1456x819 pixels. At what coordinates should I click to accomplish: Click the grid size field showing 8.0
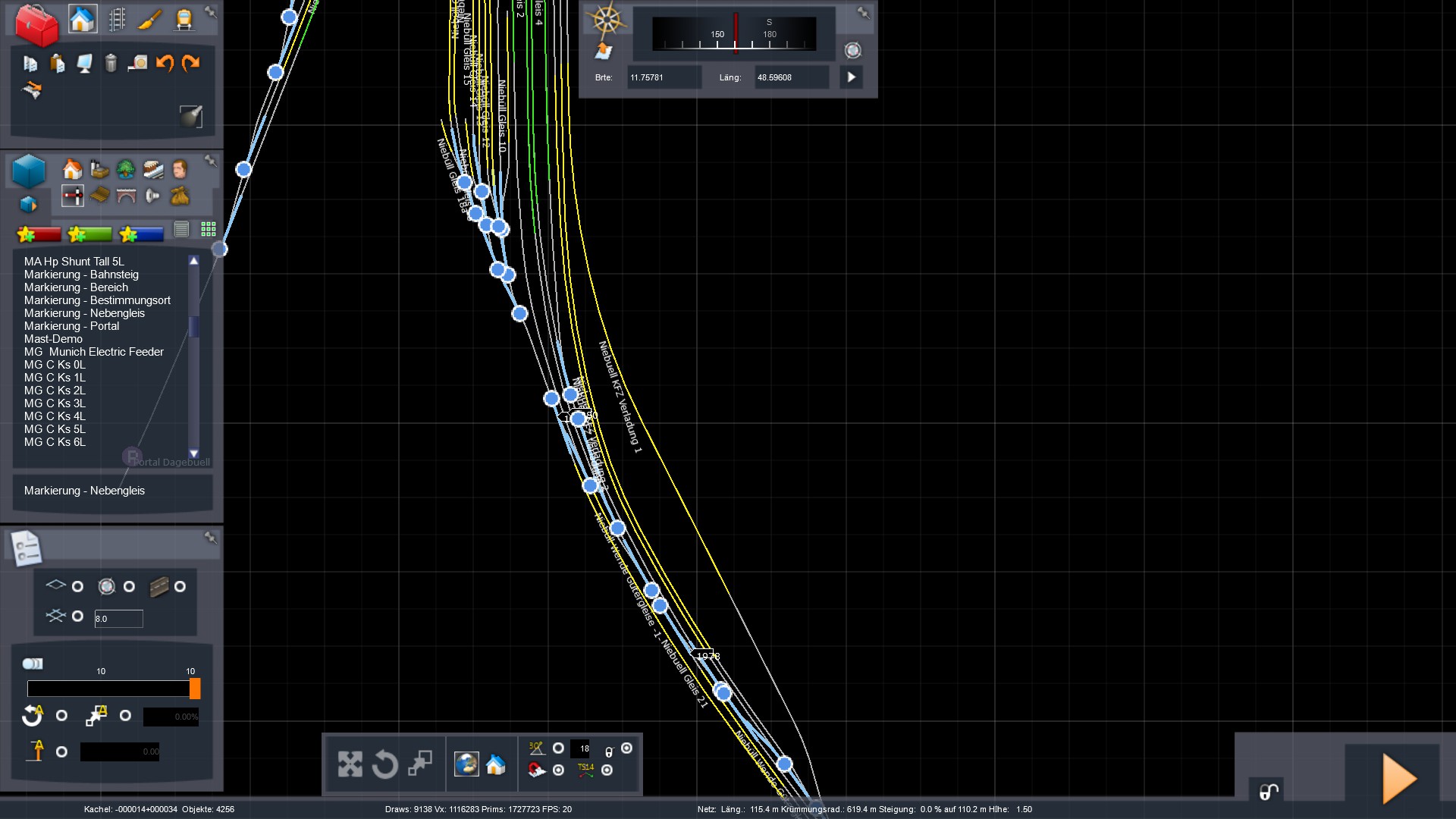coord(118,619)
